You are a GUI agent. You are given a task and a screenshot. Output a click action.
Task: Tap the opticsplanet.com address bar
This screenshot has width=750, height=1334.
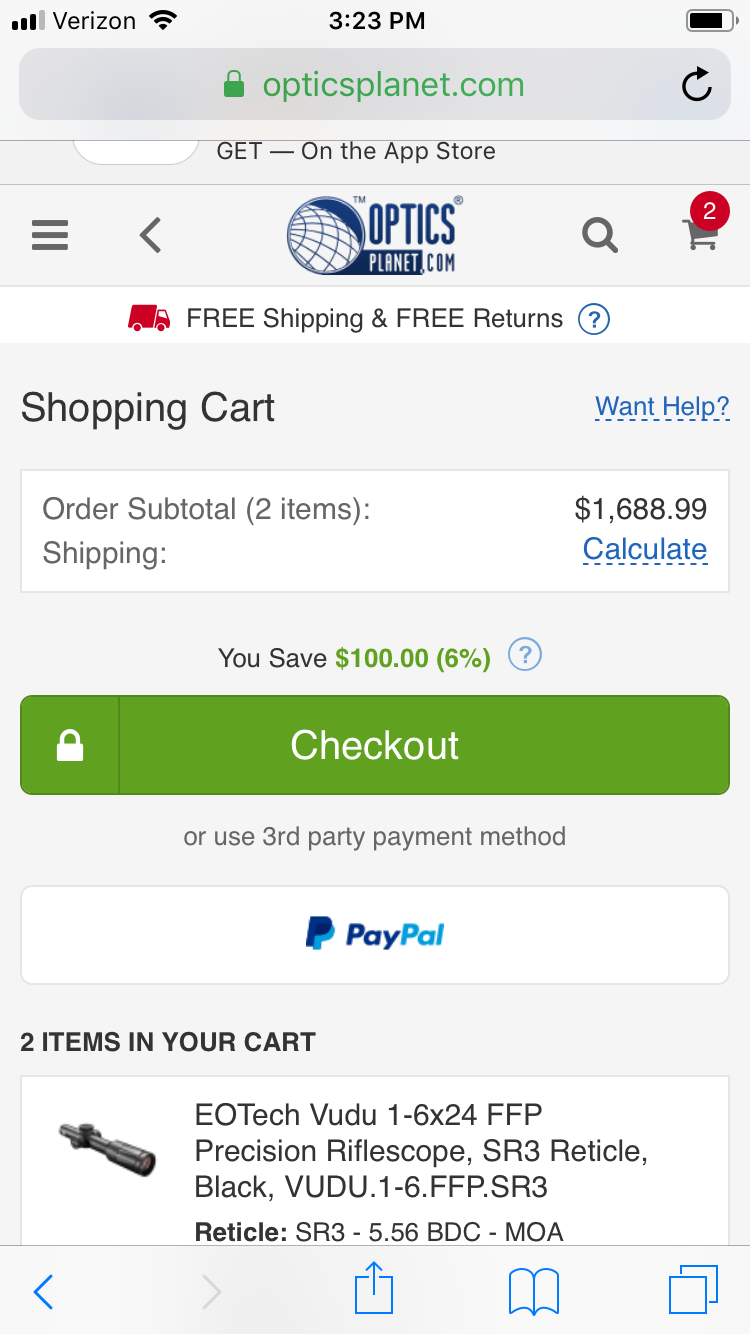[375, 85]
